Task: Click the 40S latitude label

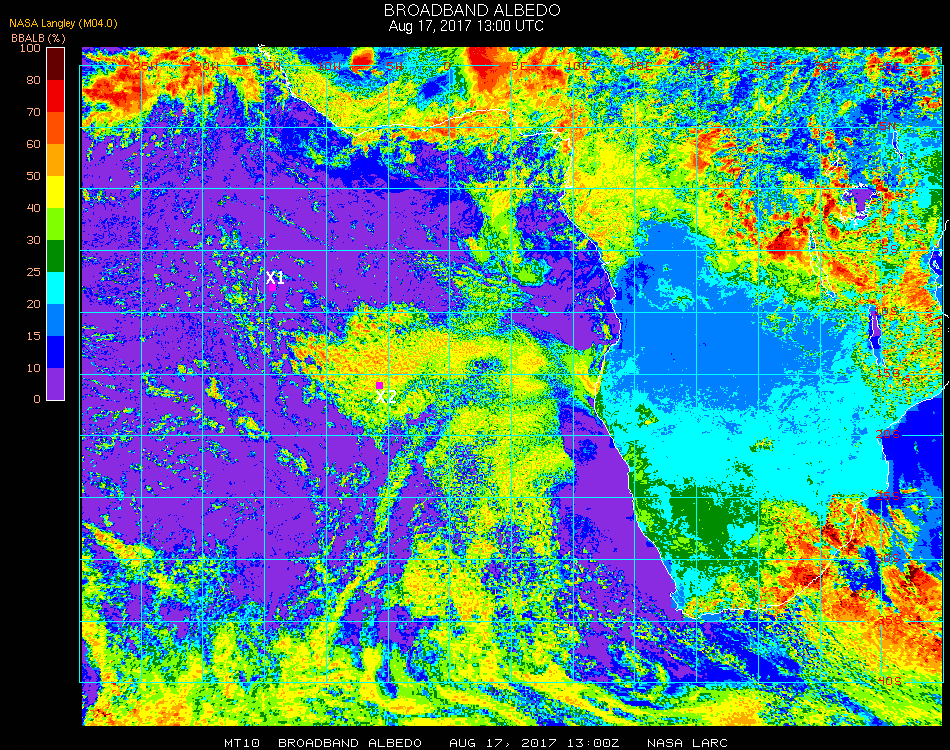Action: point(889,682)
